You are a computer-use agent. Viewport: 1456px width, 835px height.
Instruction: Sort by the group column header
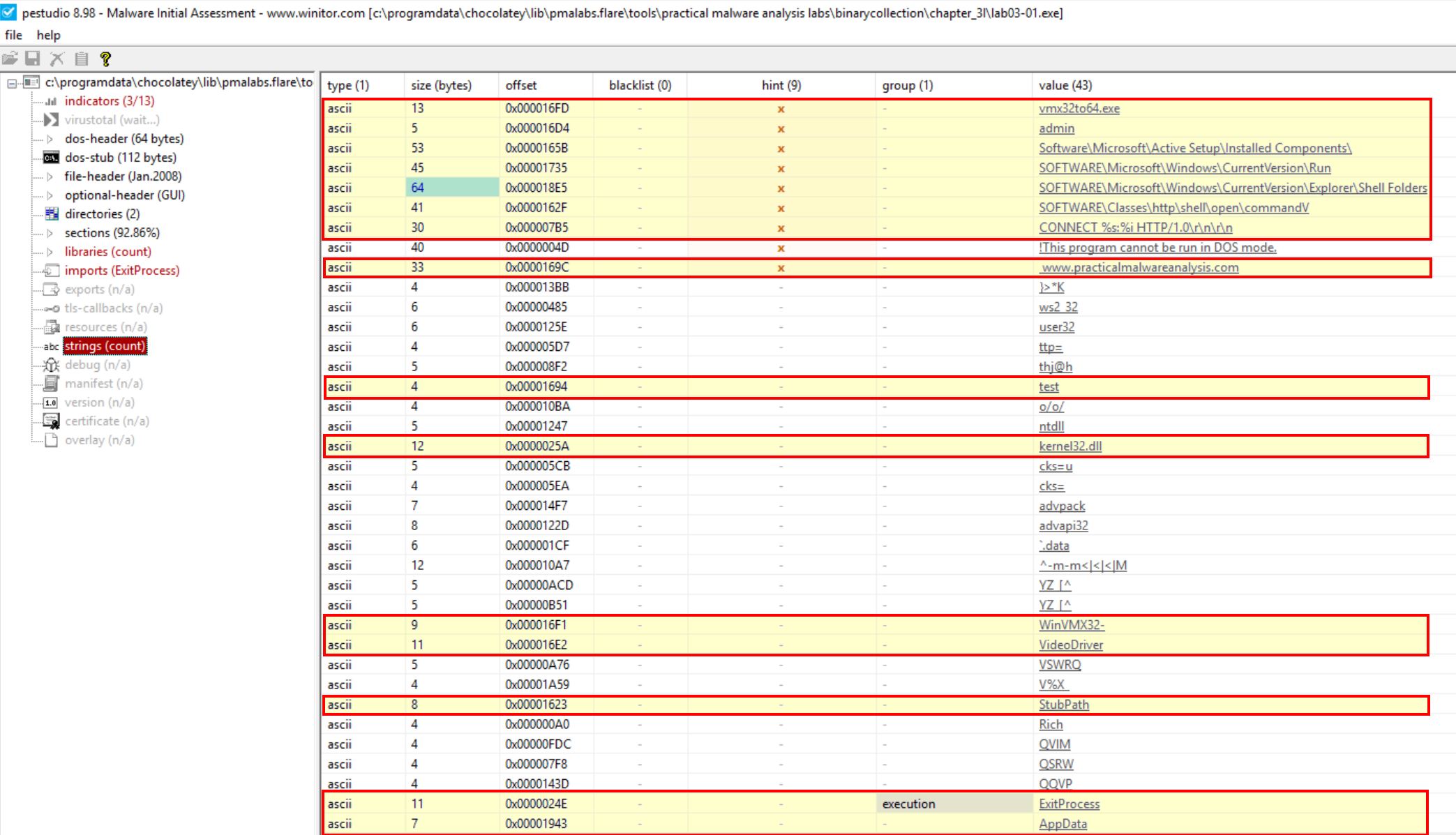[954, 85]
